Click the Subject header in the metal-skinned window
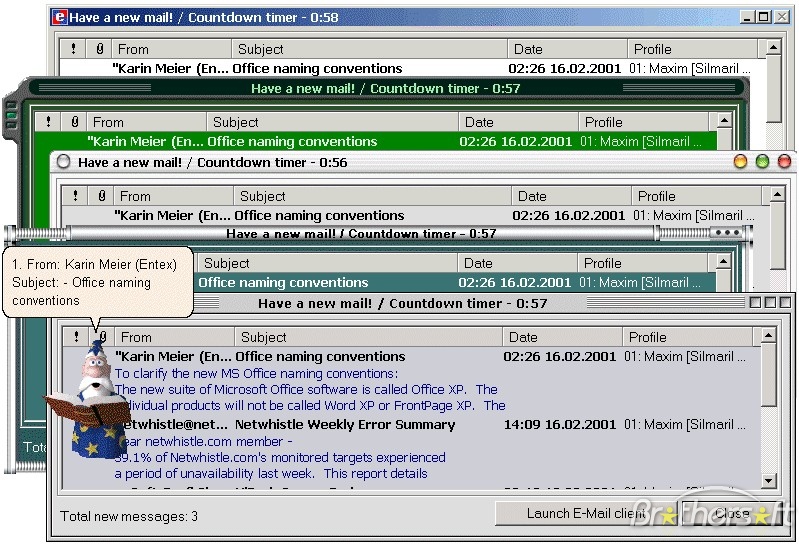 [327, 263]
